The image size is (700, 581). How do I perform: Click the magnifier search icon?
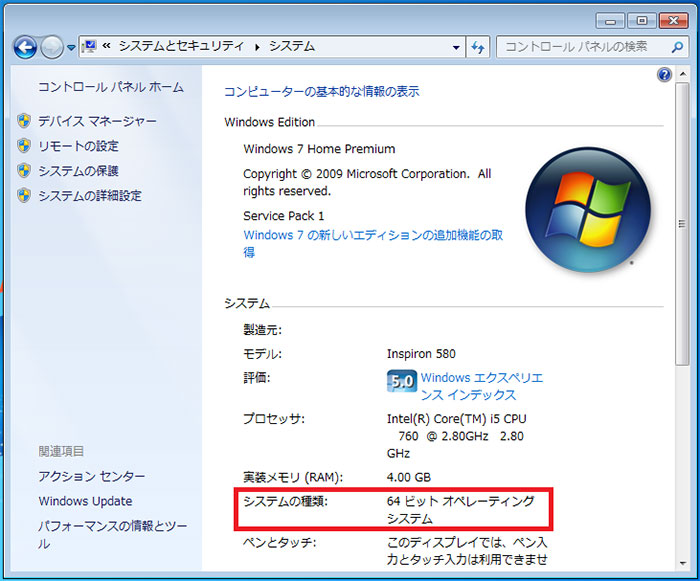pyautogui.click(x=677, y=47)
